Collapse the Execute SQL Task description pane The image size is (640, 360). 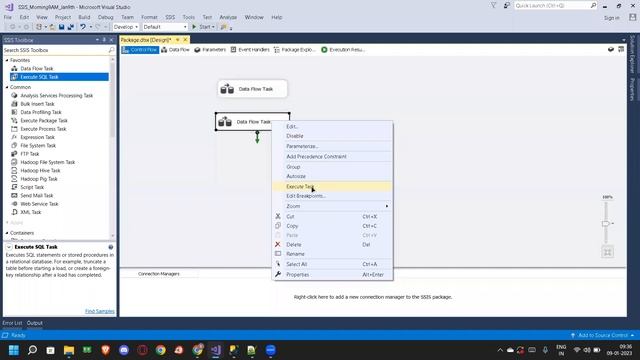pyautogui.click(x=9, y=247)
